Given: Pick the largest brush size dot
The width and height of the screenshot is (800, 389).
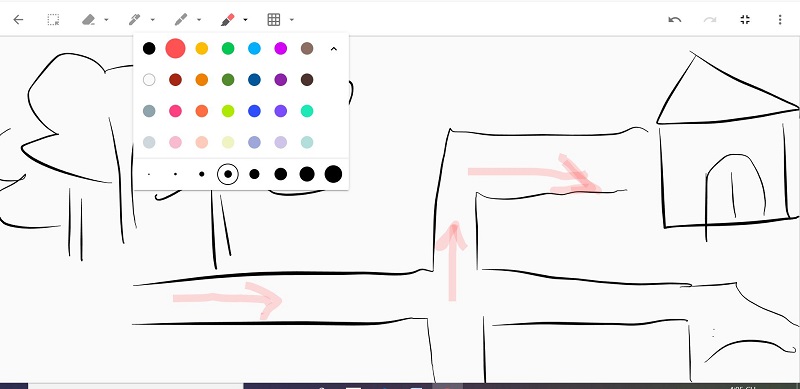Looking at the screenshot, I should point(333,174).
